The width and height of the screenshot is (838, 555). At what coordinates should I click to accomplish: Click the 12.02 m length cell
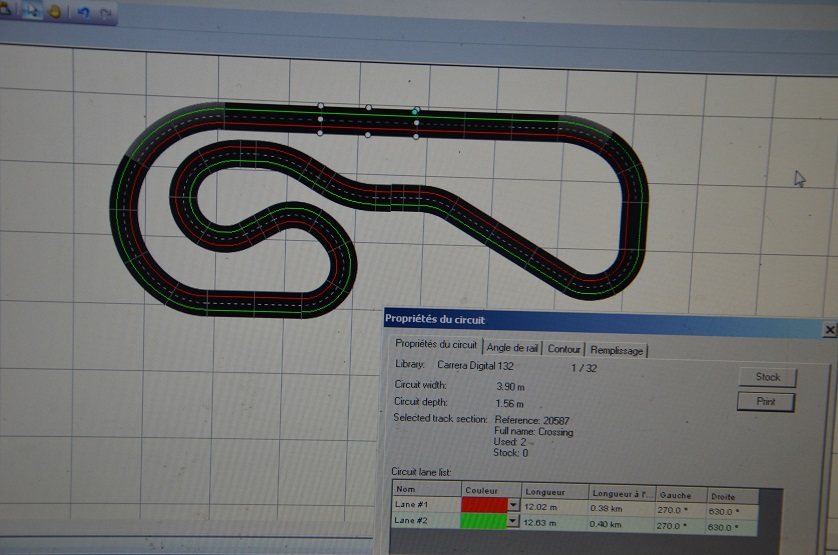(x=540, y=507)
